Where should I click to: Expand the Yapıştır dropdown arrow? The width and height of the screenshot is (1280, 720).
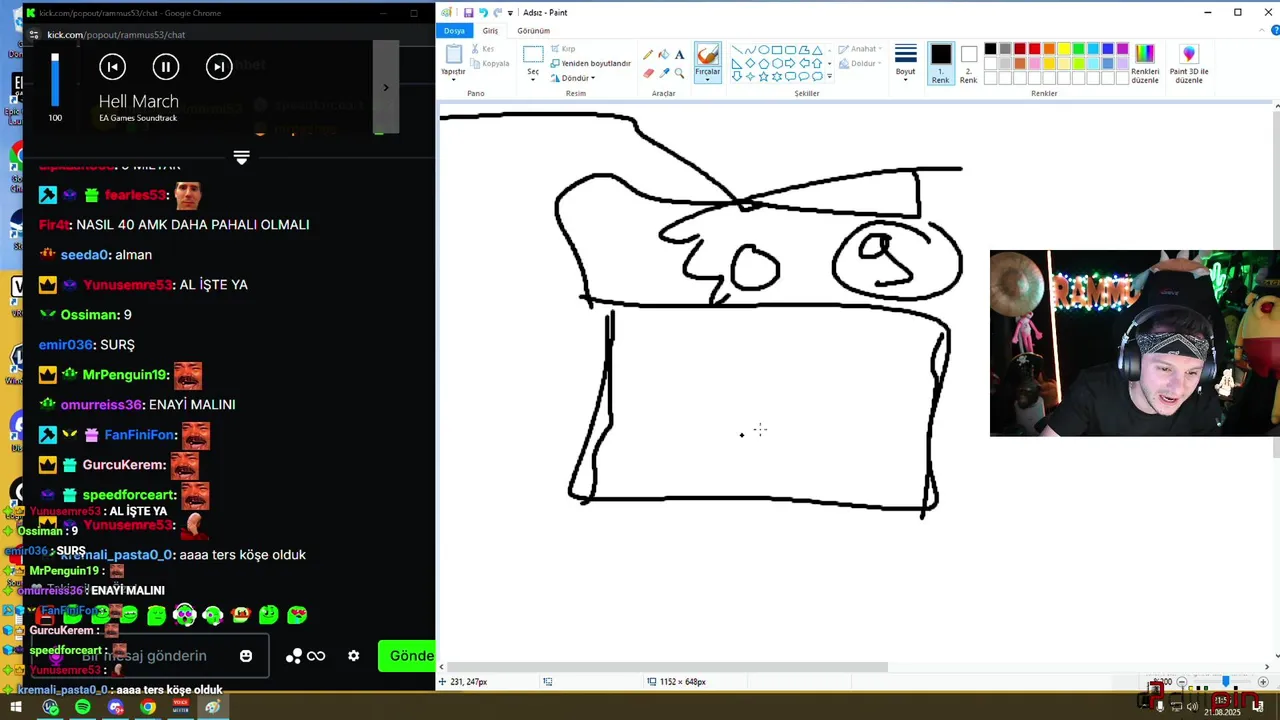[454, 79]
